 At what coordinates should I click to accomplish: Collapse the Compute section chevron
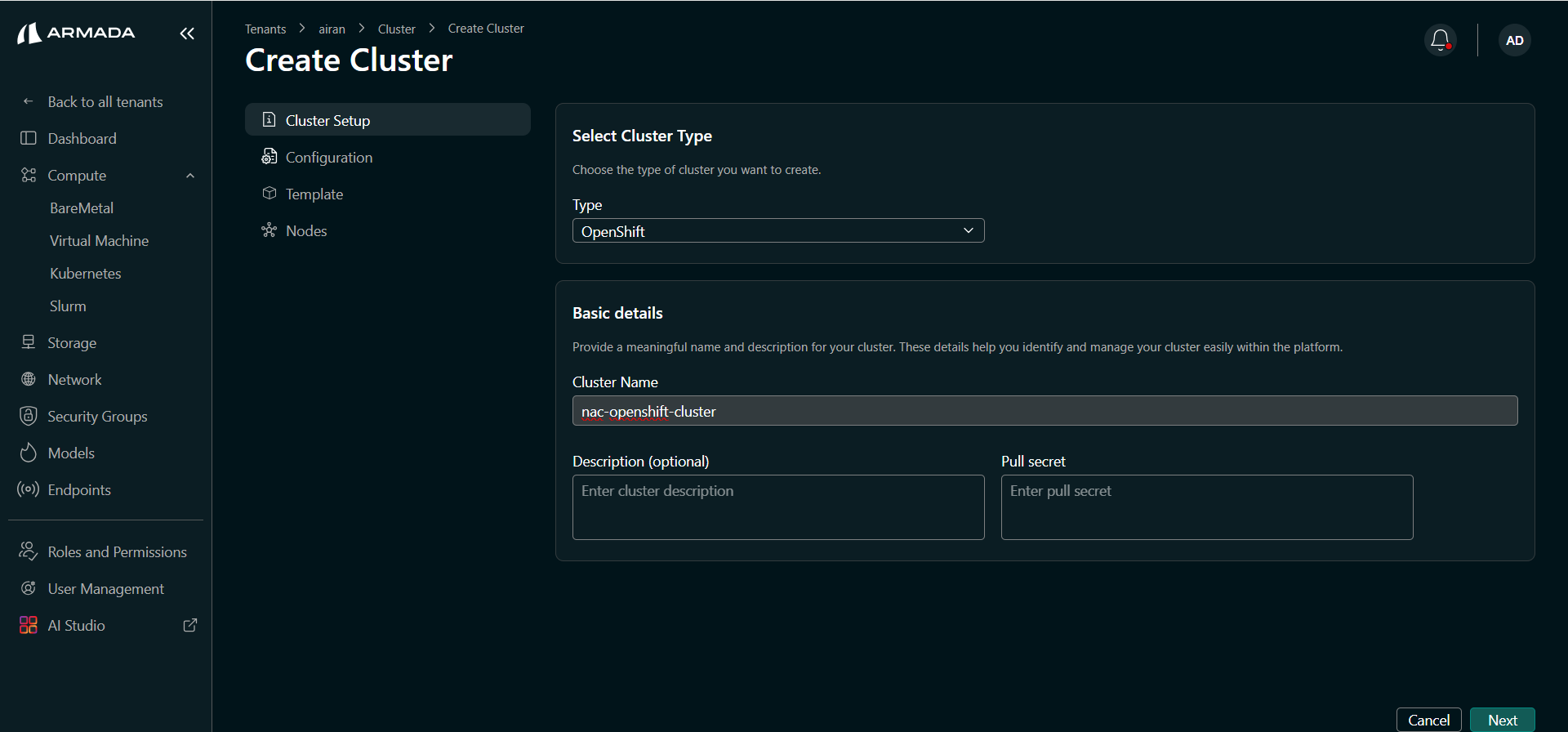(x=190, y=175)
